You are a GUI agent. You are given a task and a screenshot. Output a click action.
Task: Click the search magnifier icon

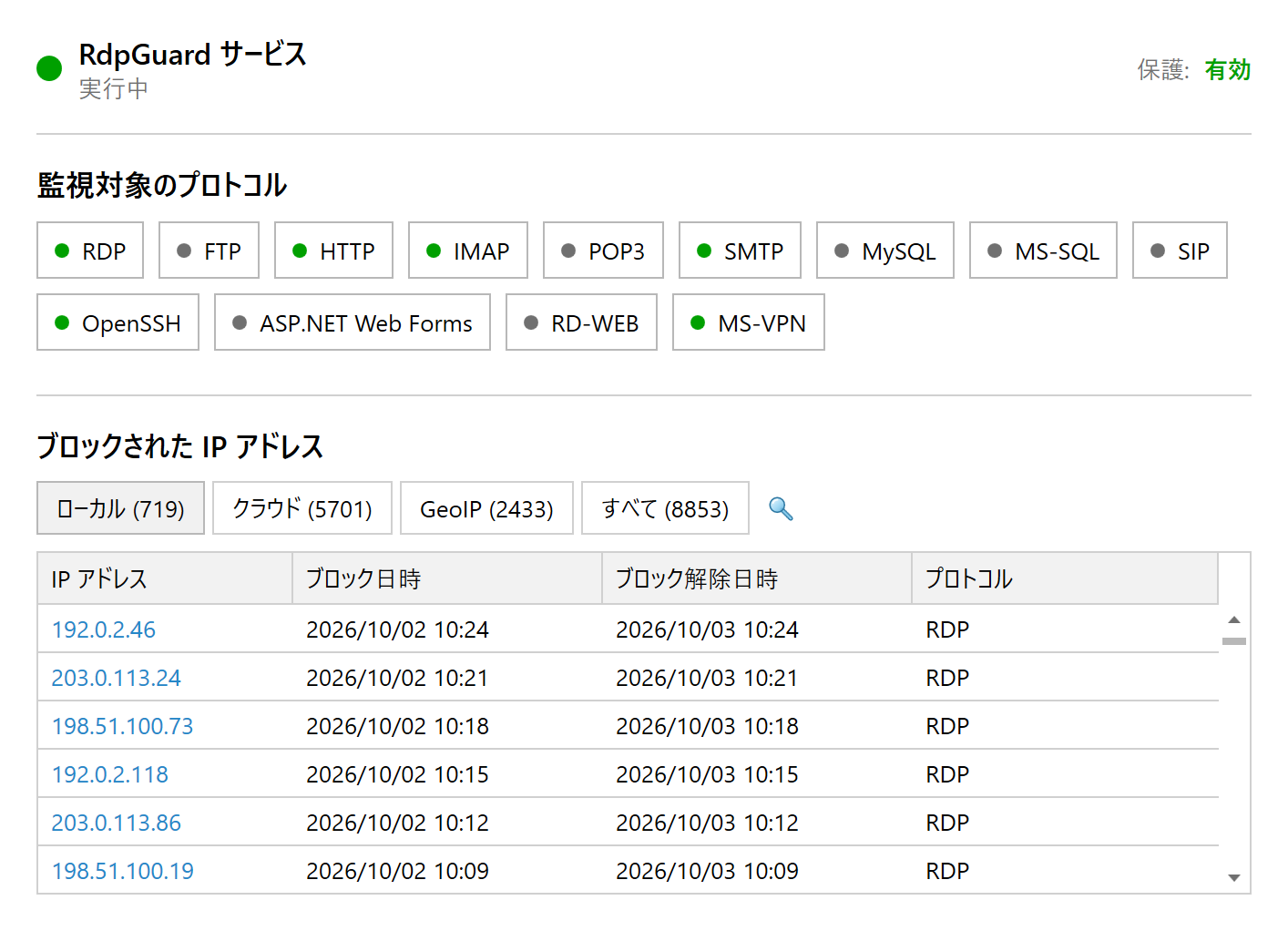pyautogui.click(x=781, y=508)
